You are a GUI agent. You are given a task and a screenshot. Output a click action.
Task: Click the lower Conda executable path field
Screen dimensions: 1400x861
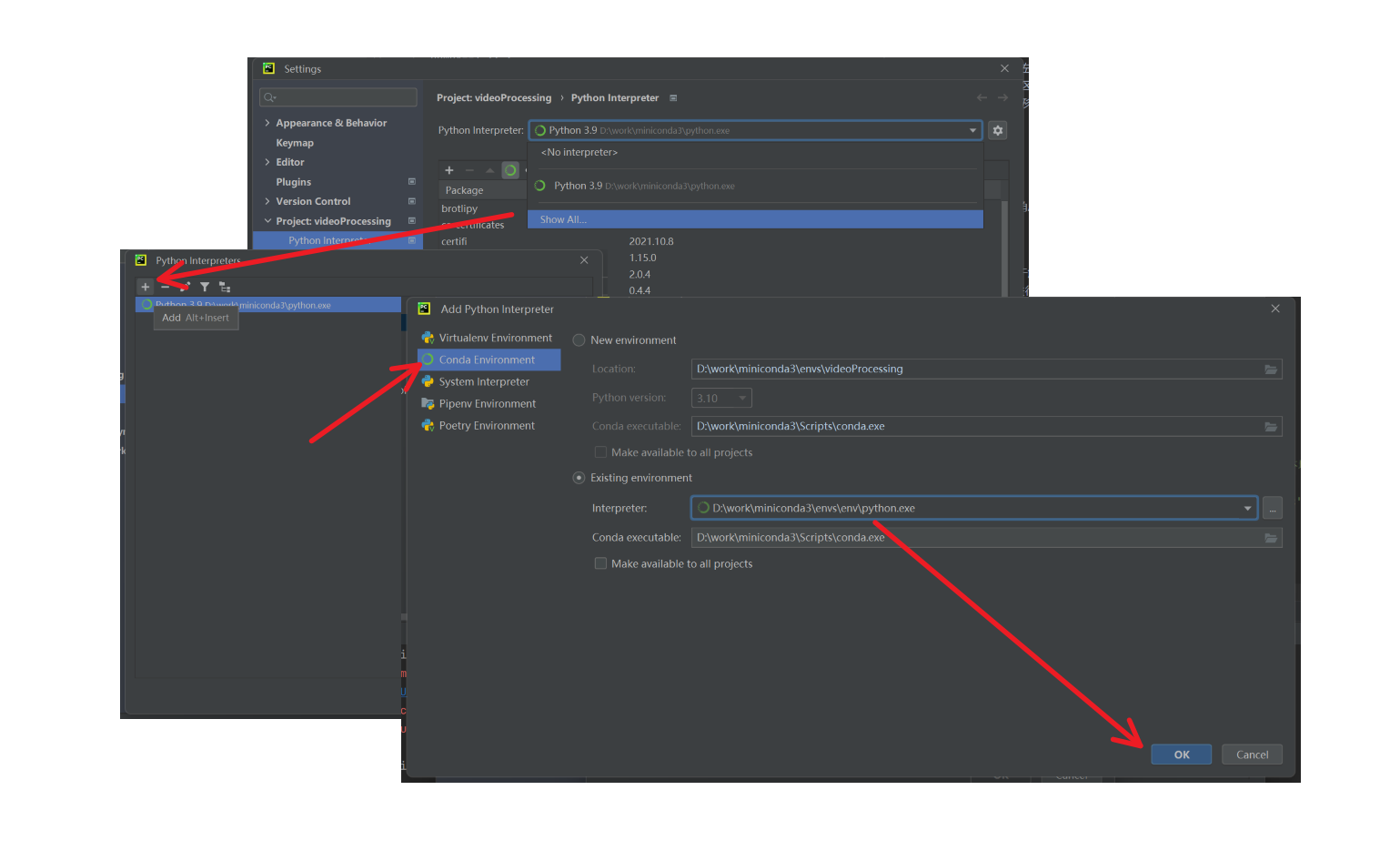point(986,538)
